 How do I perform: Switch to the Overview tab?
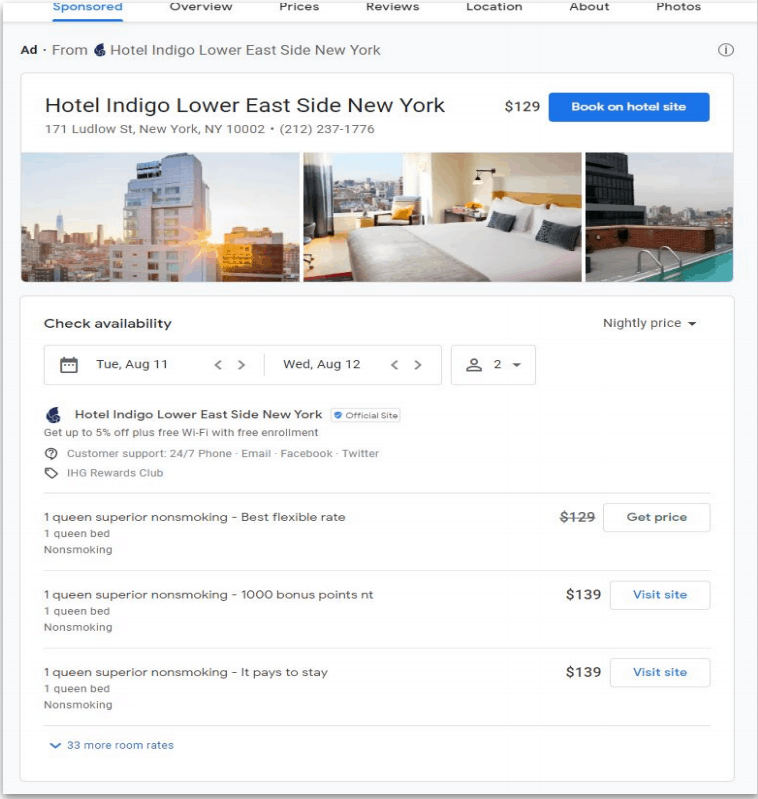point(201,7)
